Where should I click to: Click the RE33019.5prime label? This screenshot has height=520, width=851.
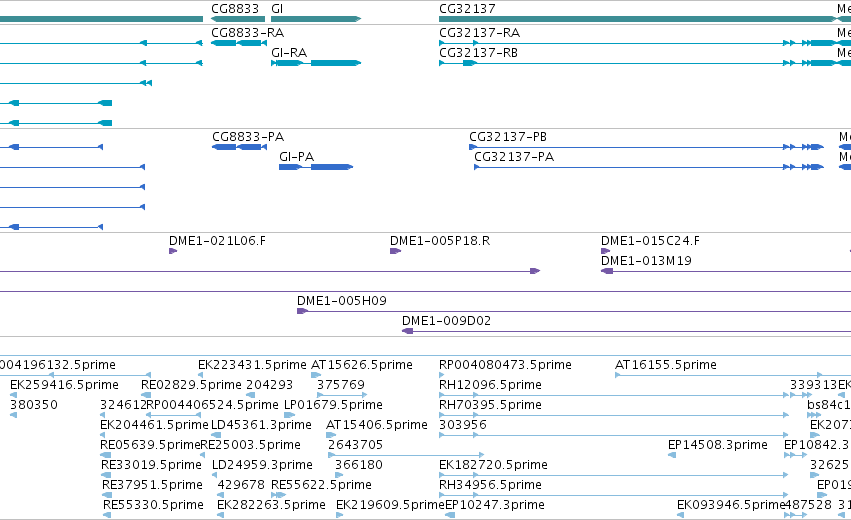(151, 465)
